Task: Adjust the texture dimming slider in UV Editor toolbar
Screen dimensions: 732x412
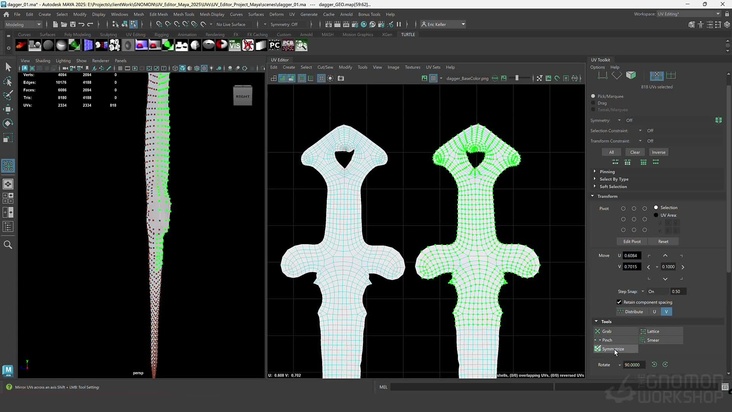Action: point(517,78)
